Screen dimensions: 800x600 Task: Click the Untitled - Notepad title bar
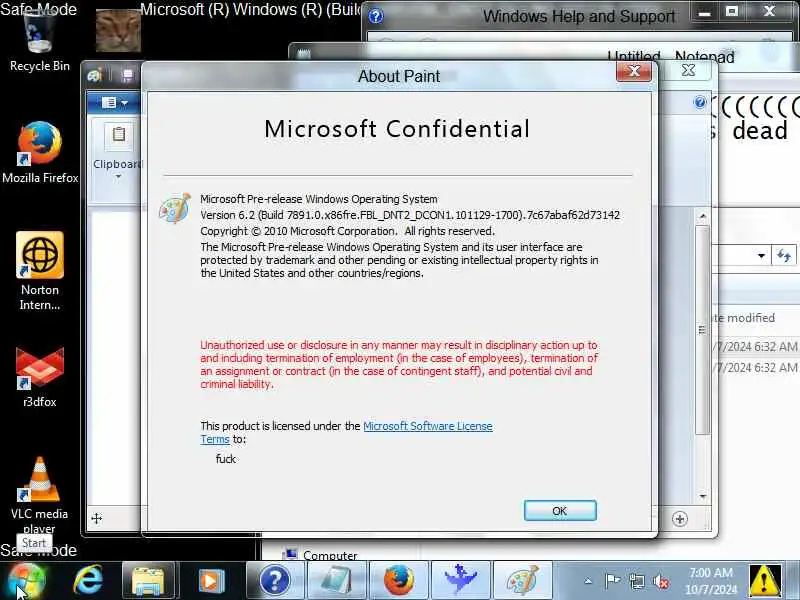click(x=670, y=56)
